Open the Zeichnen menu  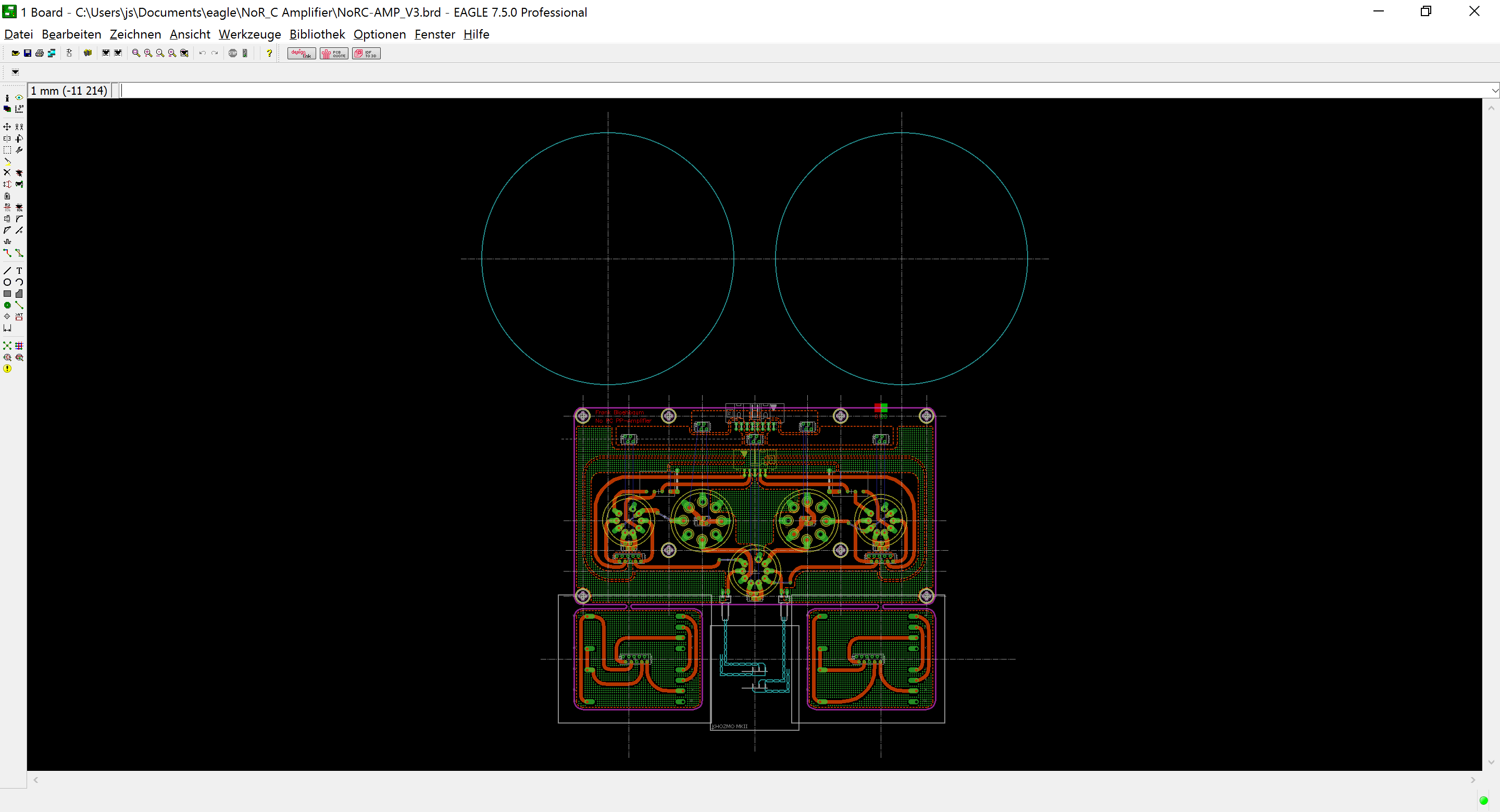click(x=135, y=34)
